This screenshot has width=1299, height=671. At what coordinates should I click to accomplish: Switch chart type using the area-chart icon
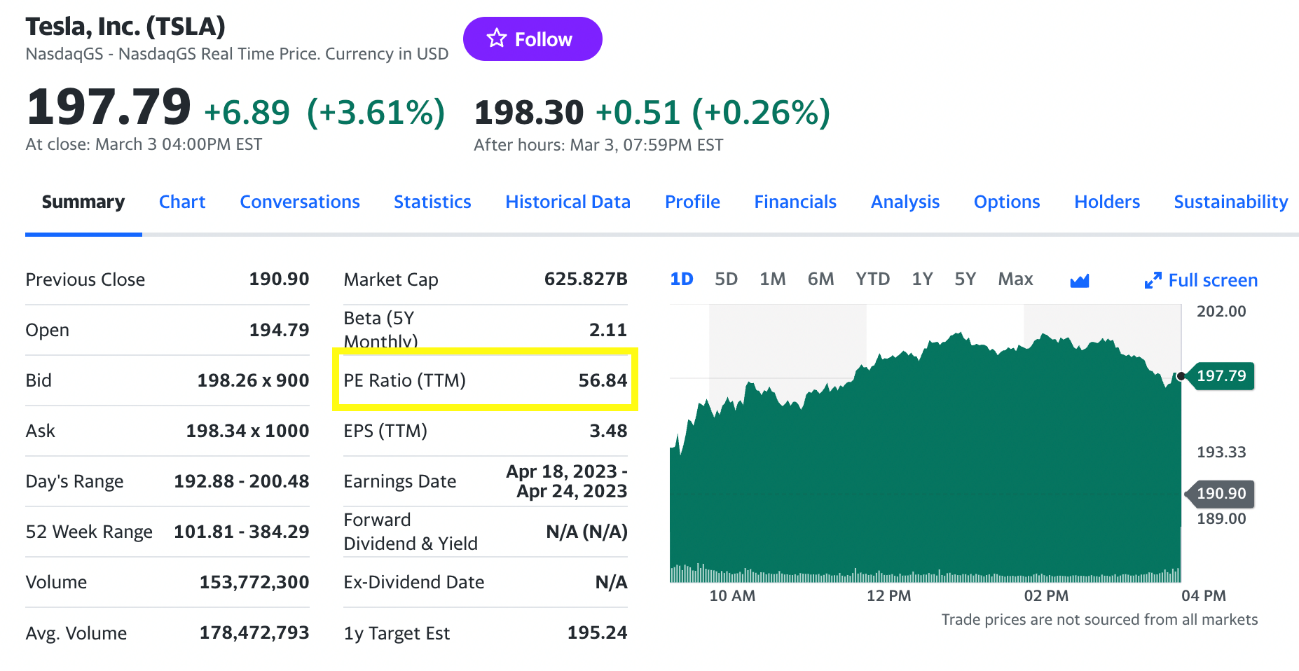[1079, 281]
